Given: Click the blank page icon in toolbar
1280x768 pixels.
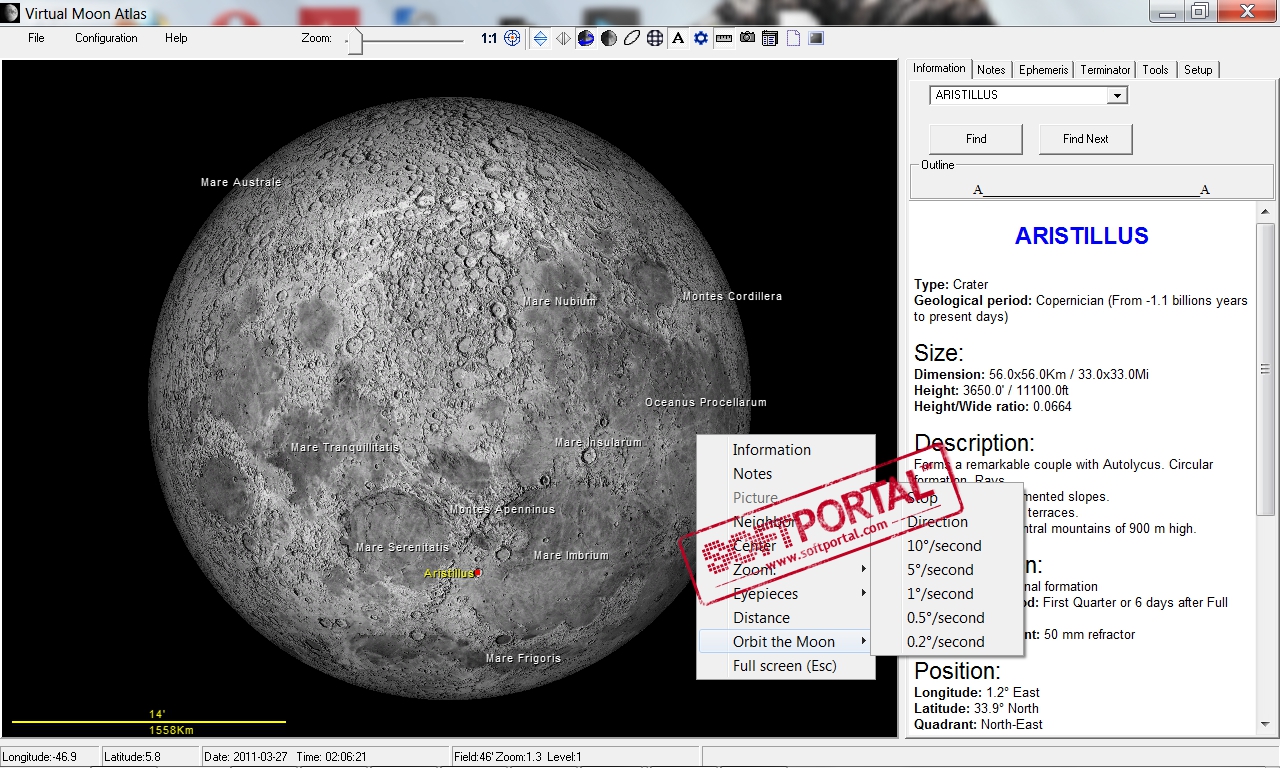Looking at the screenshot, I should 793,38.
